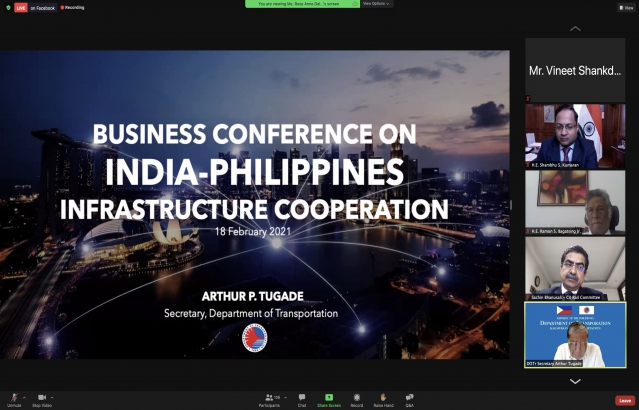Image resolution: width=639 pixels, height=410 pixels.
Task: Open the Q&A window
Action: pos(409,397)
